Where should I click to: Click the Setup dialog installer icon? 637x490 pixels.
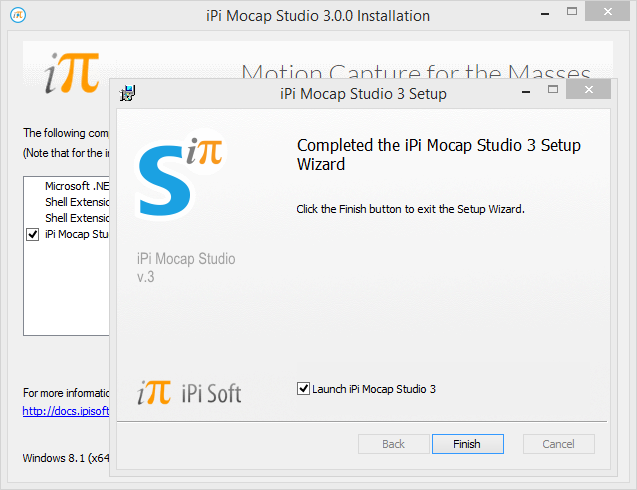pos(127,93)
